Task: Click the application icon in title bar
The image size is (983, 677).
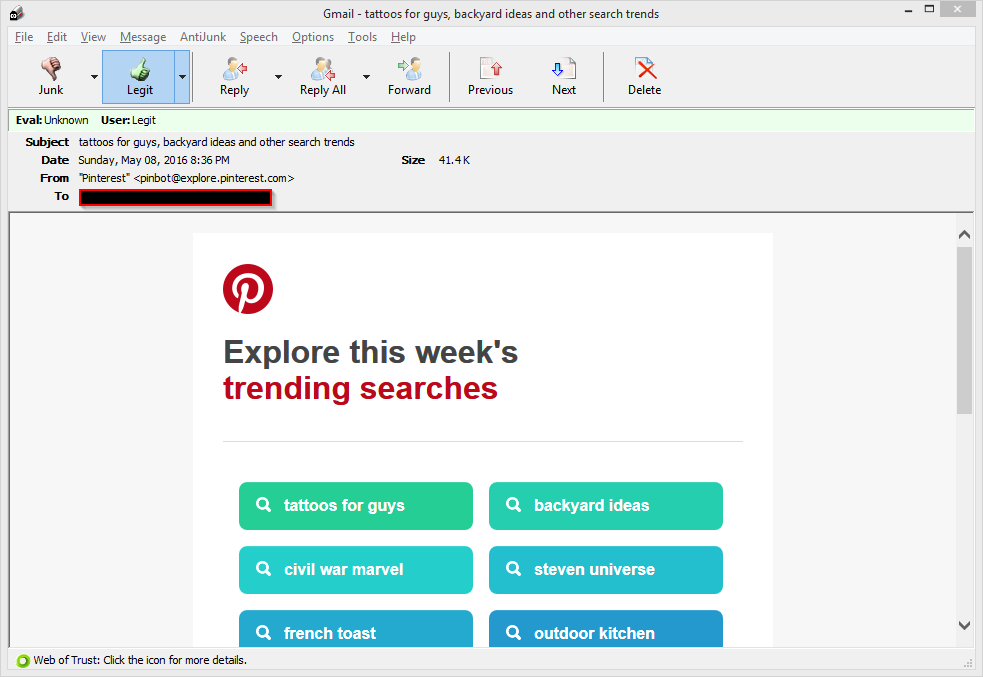Action: coord(17,12)
